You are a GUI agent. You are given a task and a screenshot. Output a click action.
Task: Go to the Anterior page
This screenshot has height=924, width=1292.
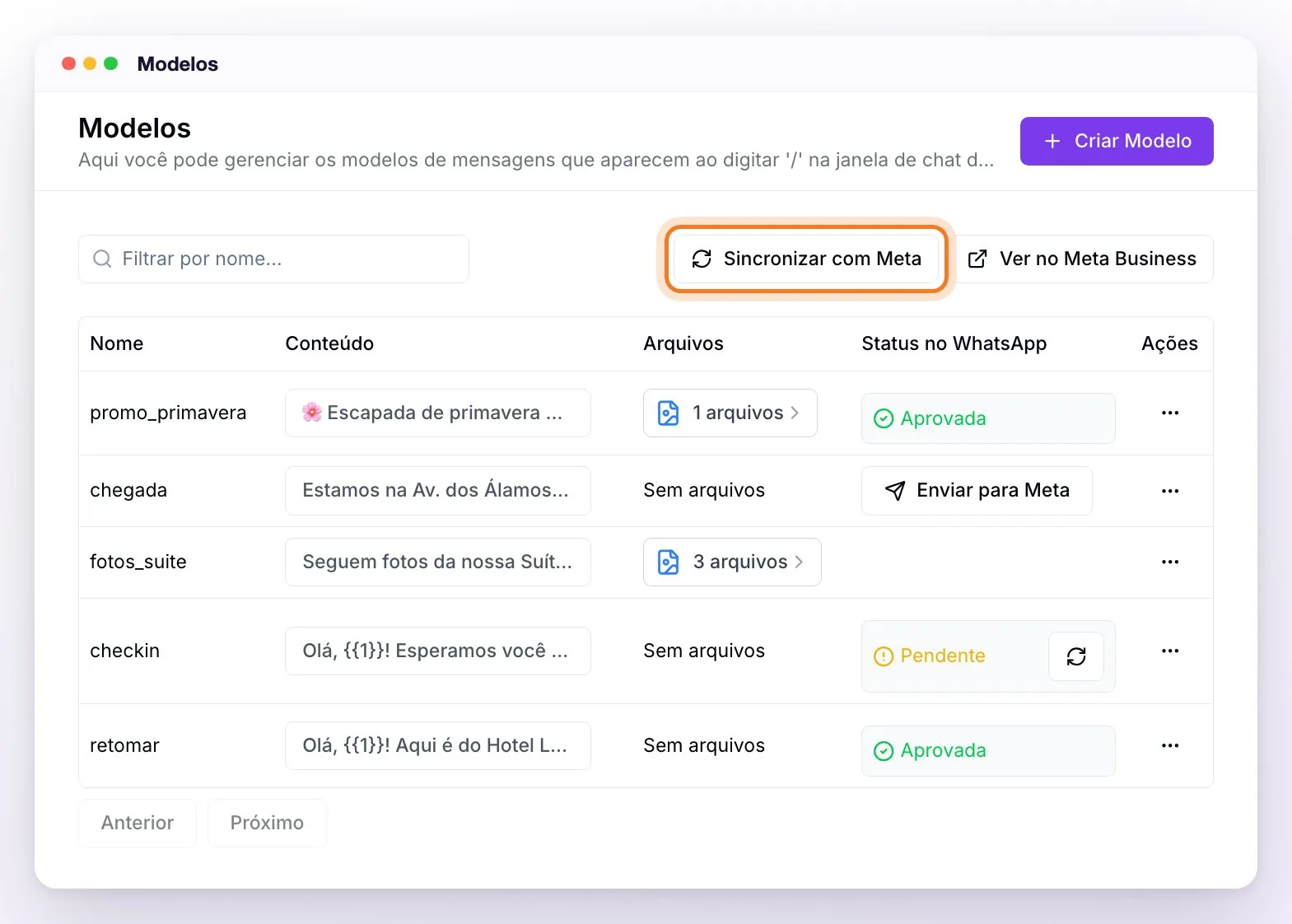pyautogui.click(x=138, y=823)
